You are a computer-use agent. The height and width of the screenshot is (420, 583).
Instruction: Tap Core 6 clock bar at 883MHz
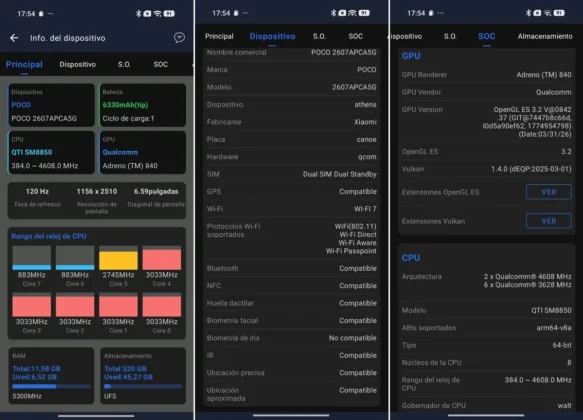75,258
